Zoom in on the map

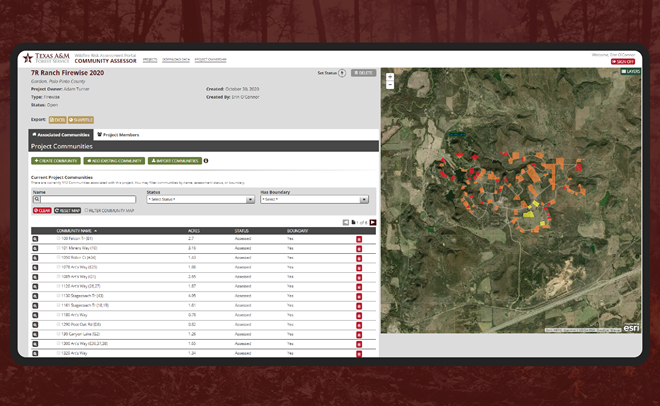tap(390, 77)
